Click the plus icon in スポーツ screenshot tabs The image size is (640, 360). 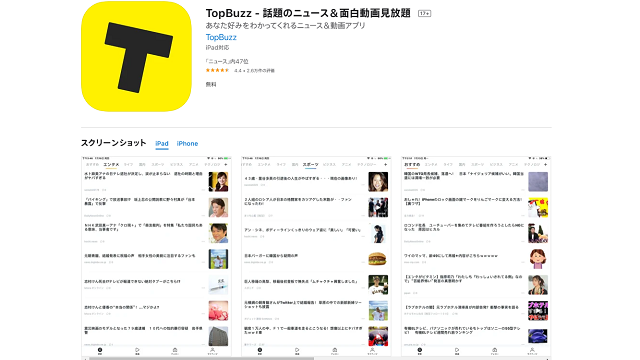385,164
